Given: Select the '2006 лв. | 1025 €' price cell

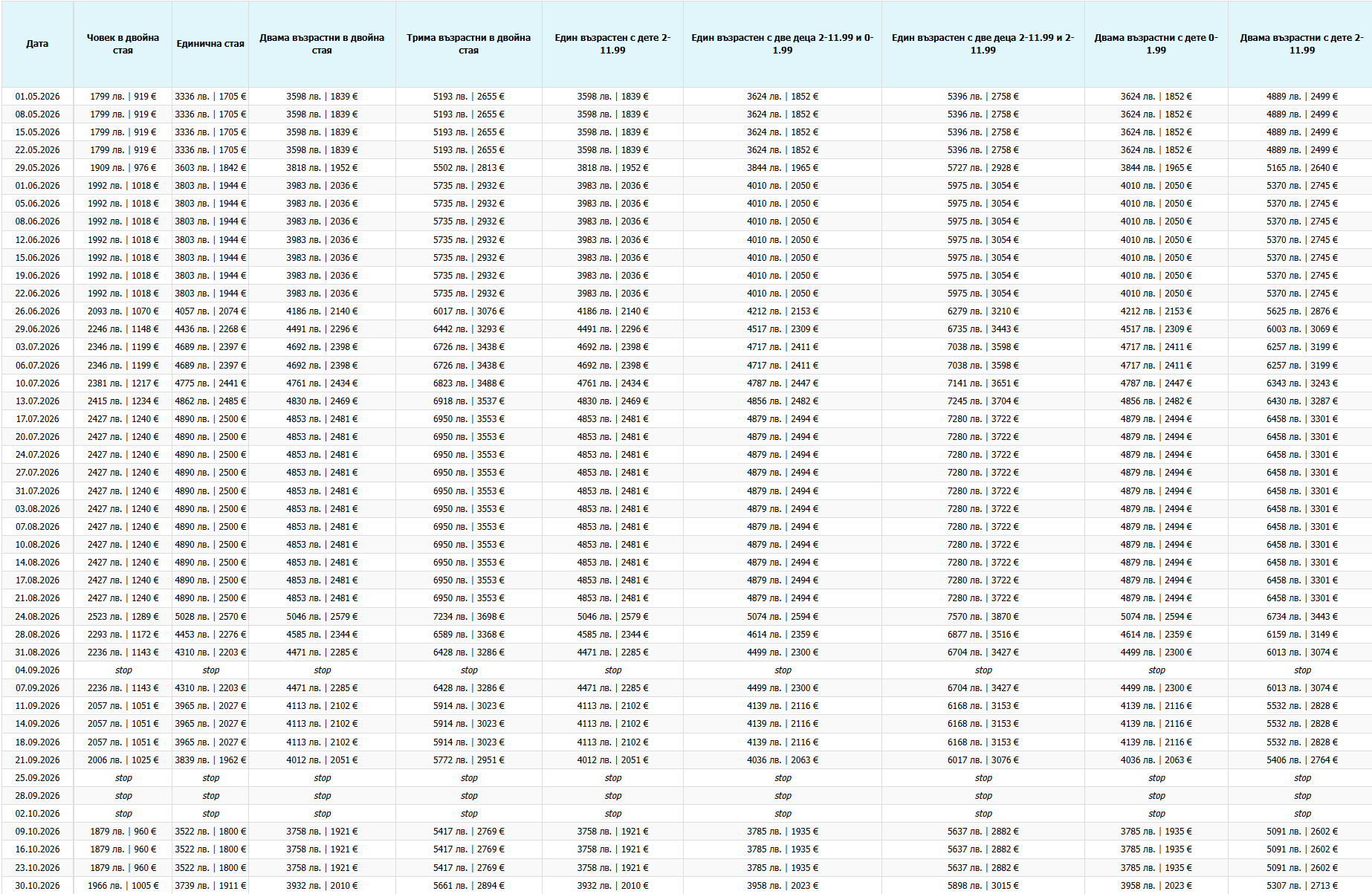Looking at the screenshot, I should 123,760.
